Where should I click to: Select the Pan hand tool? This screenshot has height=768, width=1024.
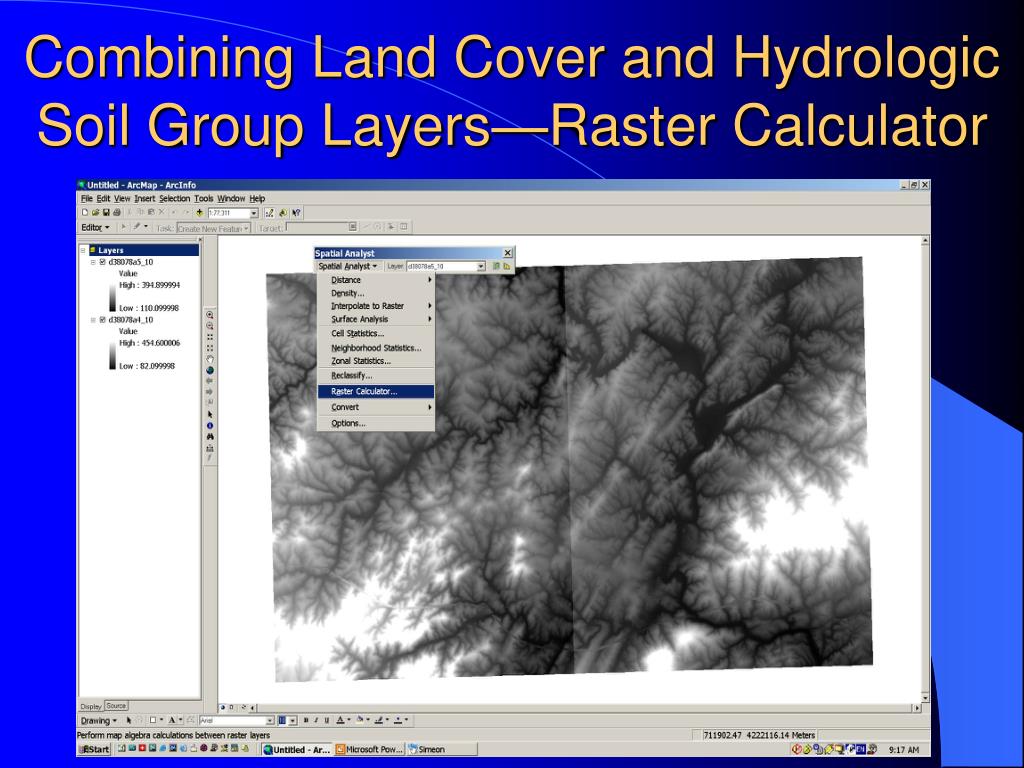tap(210, 359)
